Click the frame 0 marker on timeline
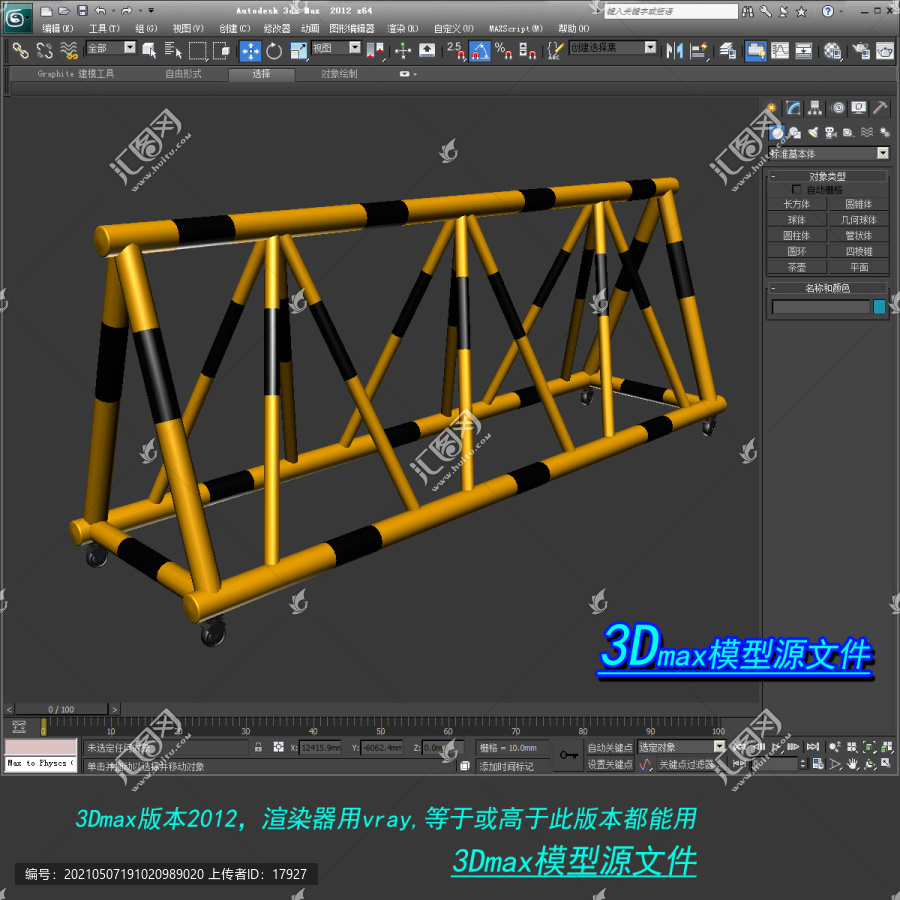900x900 pixels. pos(44,727)
